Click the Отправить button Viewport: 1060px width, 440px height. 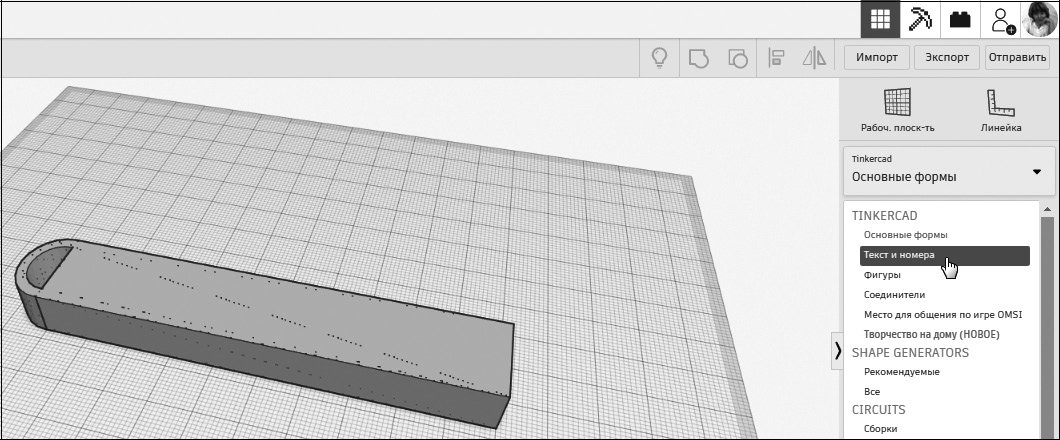coord(1017,57)
